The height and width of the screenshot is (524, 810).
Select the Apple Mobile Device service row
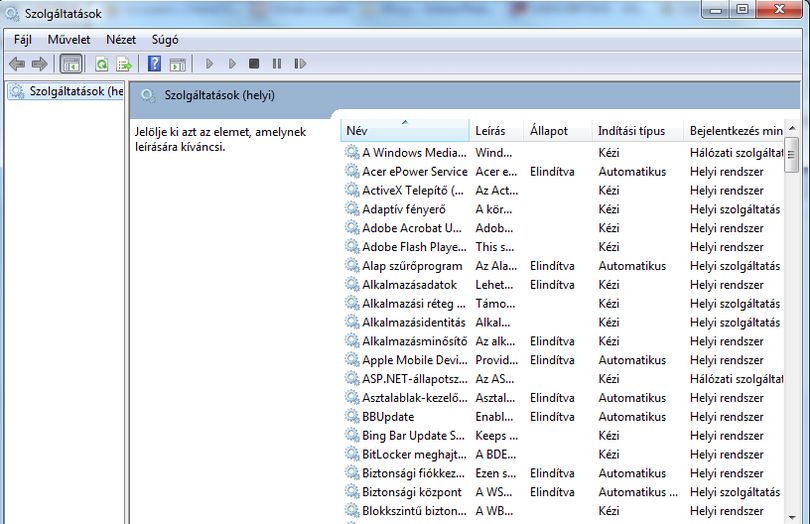tap(563, 360)
